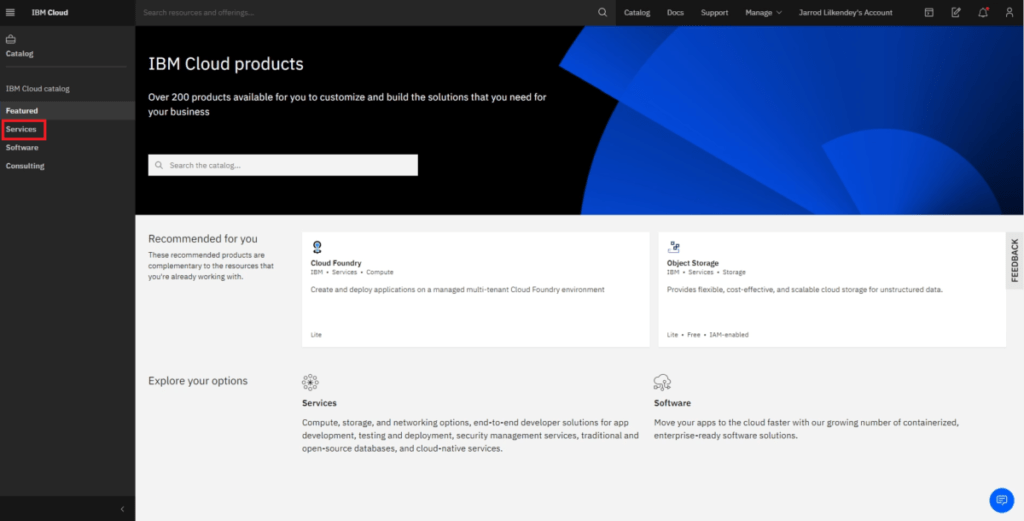Screen dimensions: 1024x521
Task: Open Jarrod Lilkendey's Account switcher
Action: click(846, 12)
